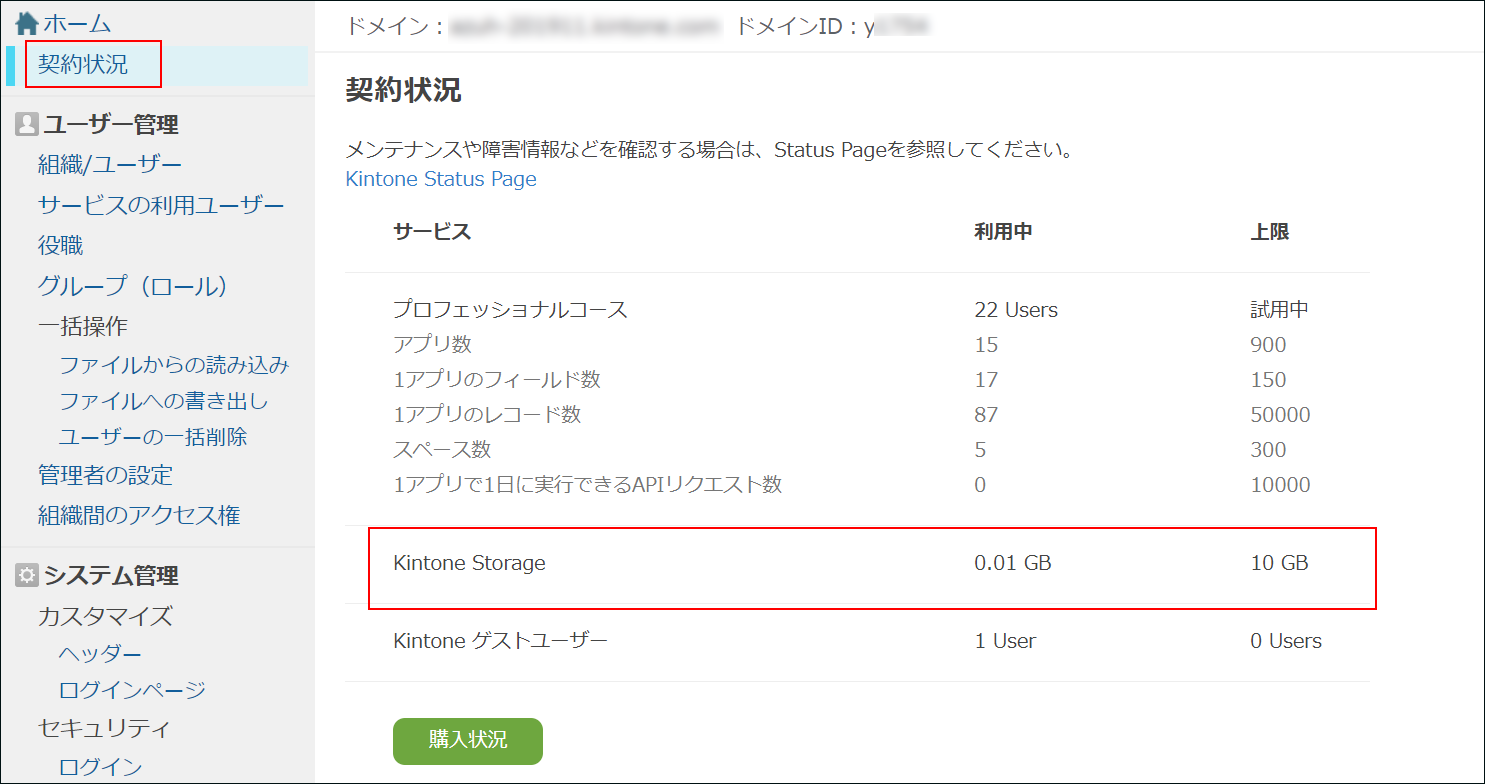Click the green 購入状況 button
The image size is (1485, 784).
pyautogui.click(x=467, y=741)
